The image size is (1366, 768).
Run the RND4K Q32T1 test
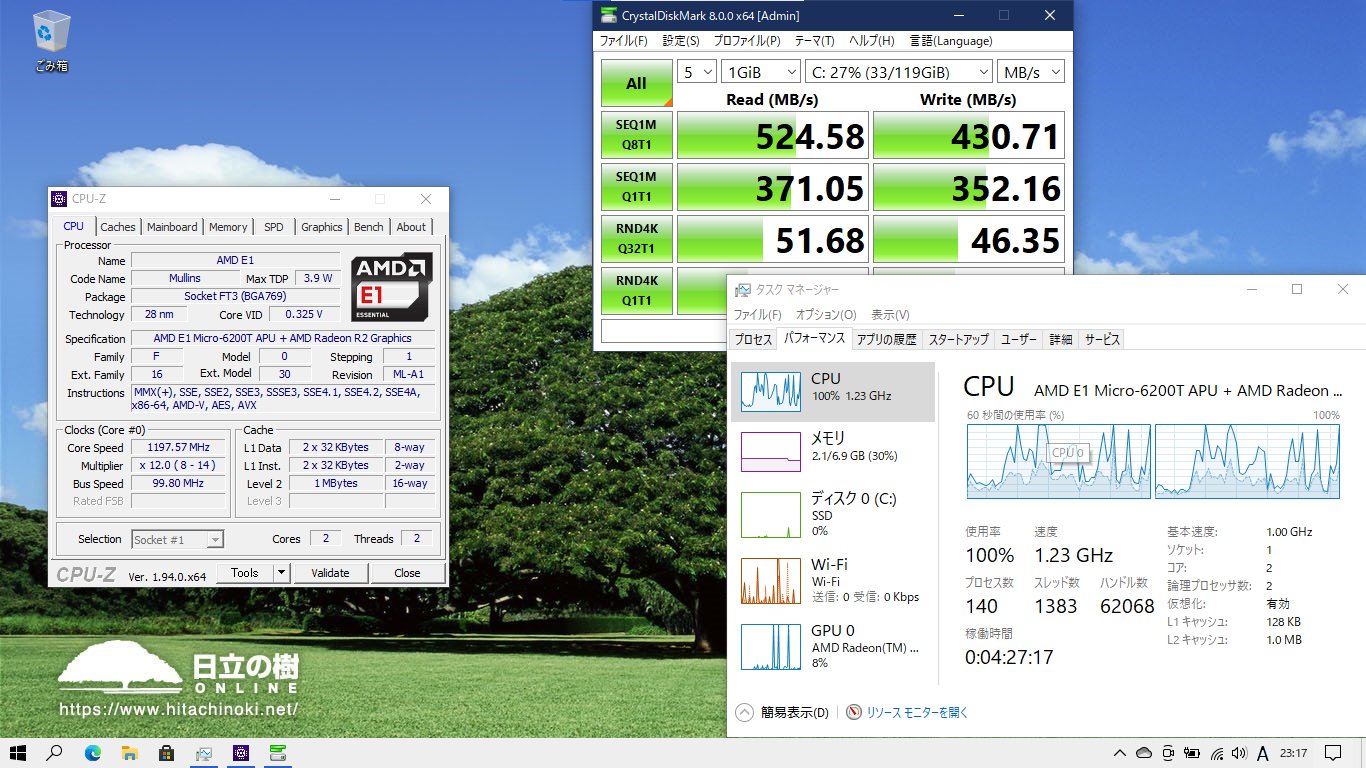point(637,239)
